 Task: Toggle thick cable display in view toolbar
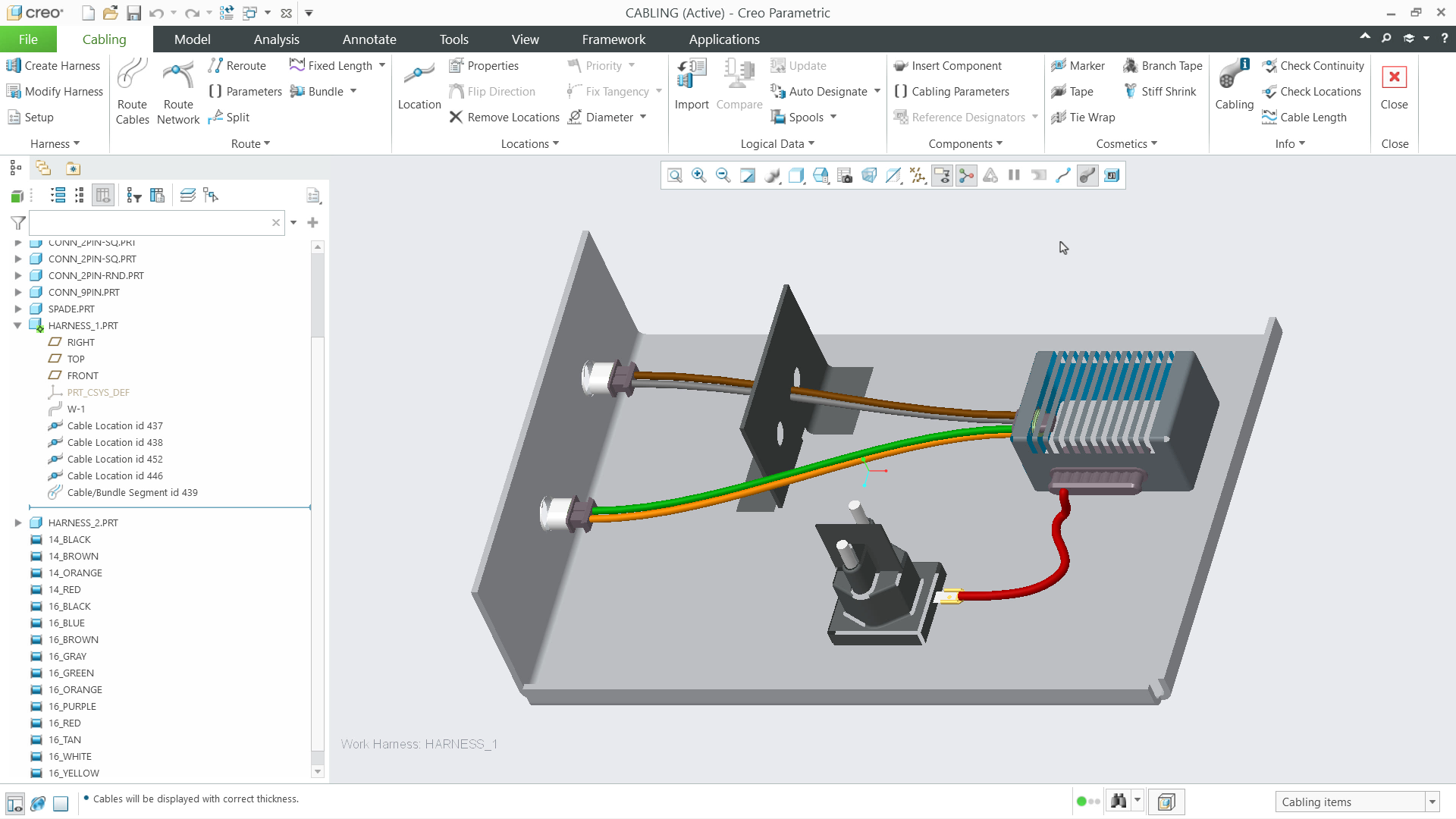pyautogui.click(x=1087, y=176)
